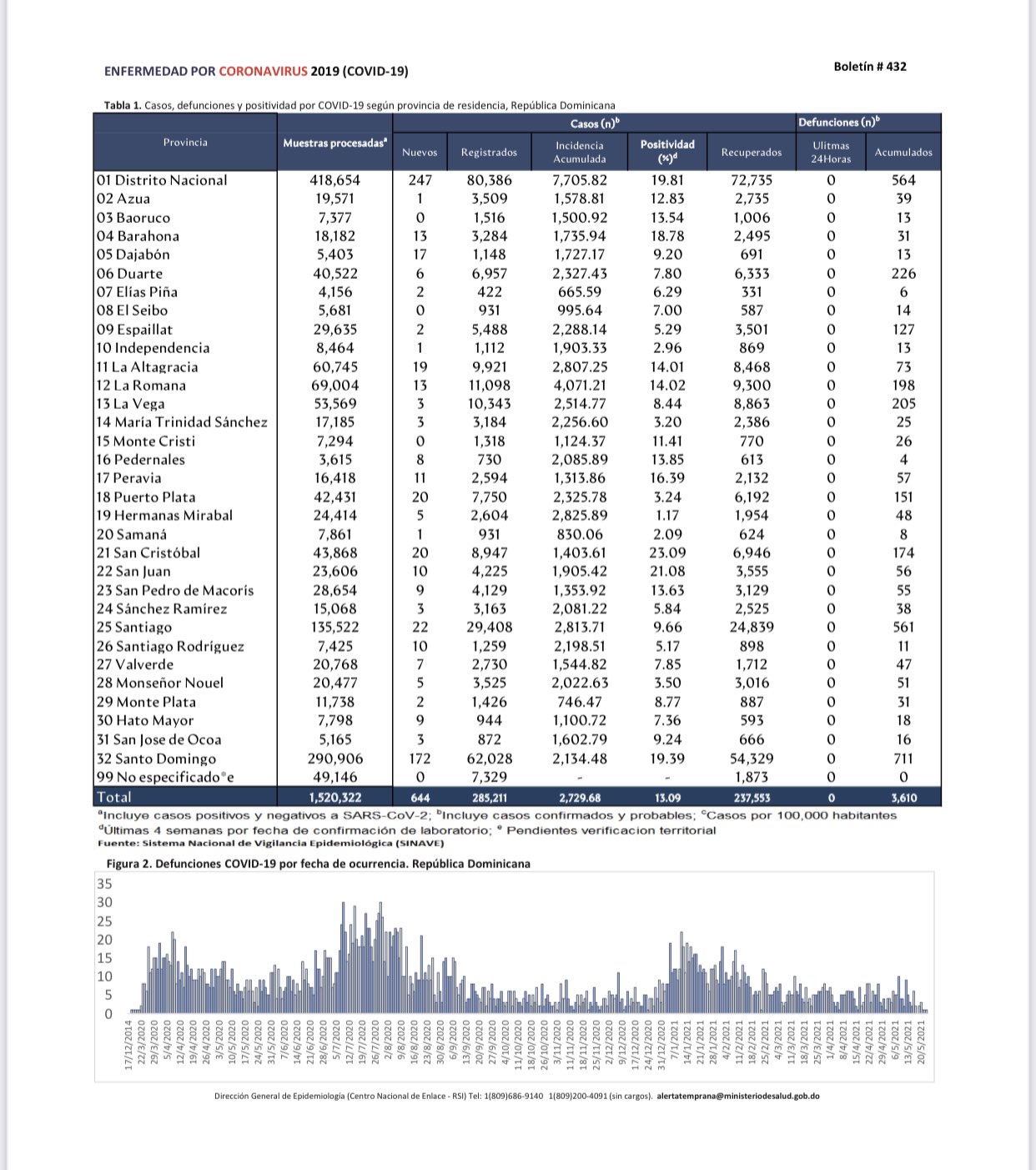Select the '30 Hato Mayor' row label

coord(145,721)
